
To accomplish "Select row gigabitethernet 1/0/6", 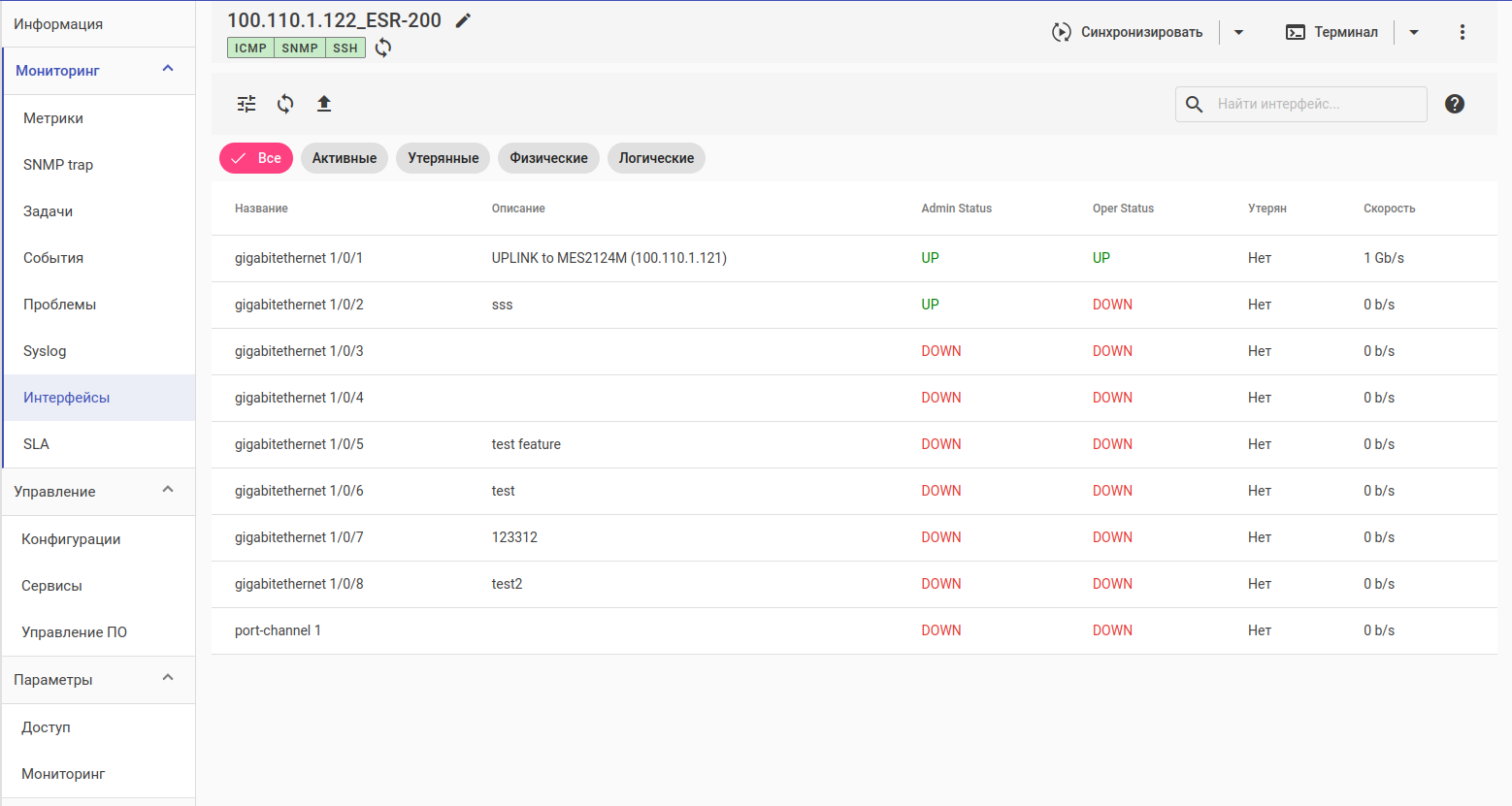I will 854,491.
